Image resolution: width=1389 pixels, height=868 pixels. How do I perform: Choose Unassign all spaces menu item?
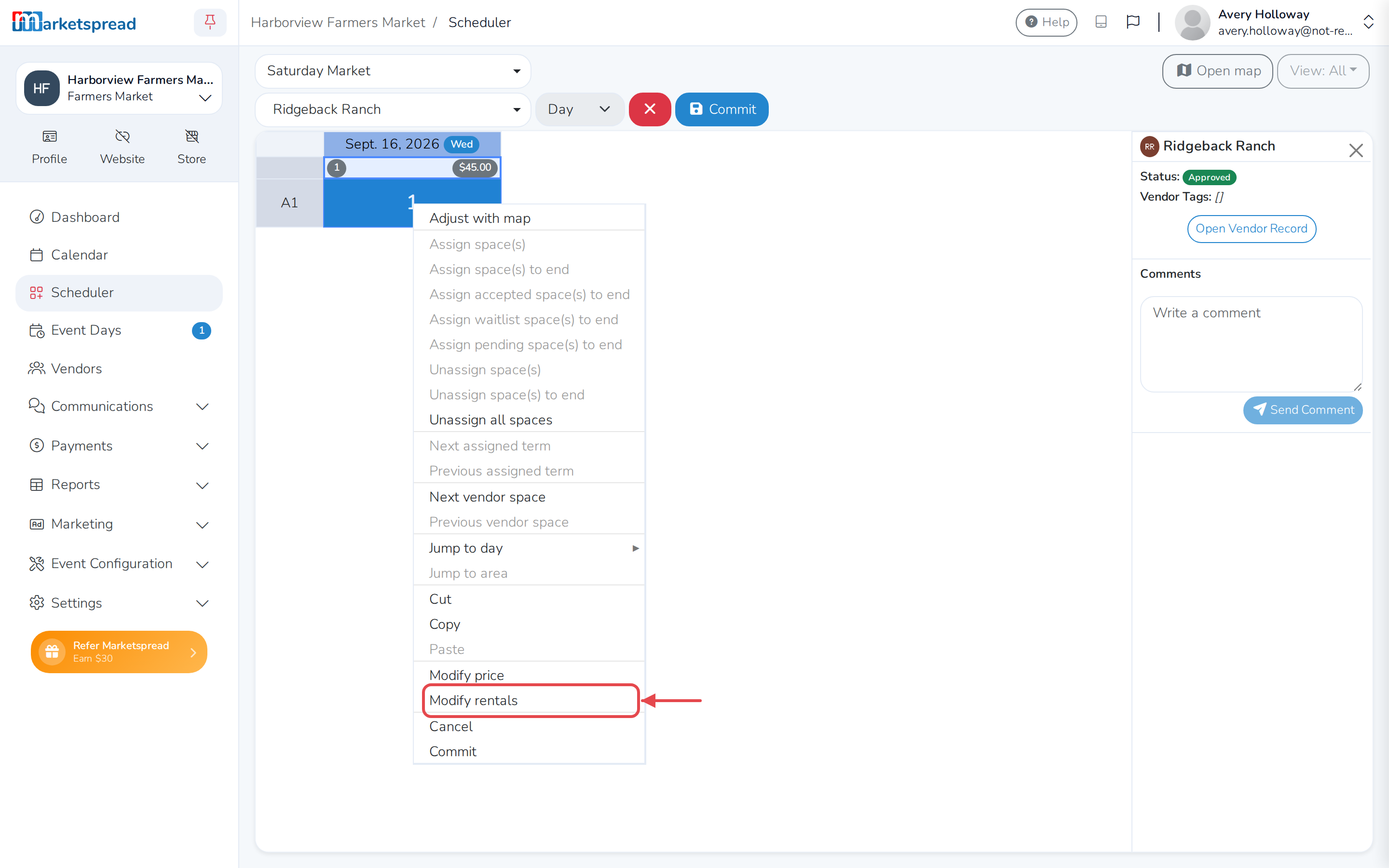pyautogui.click(x=529, y=420)
